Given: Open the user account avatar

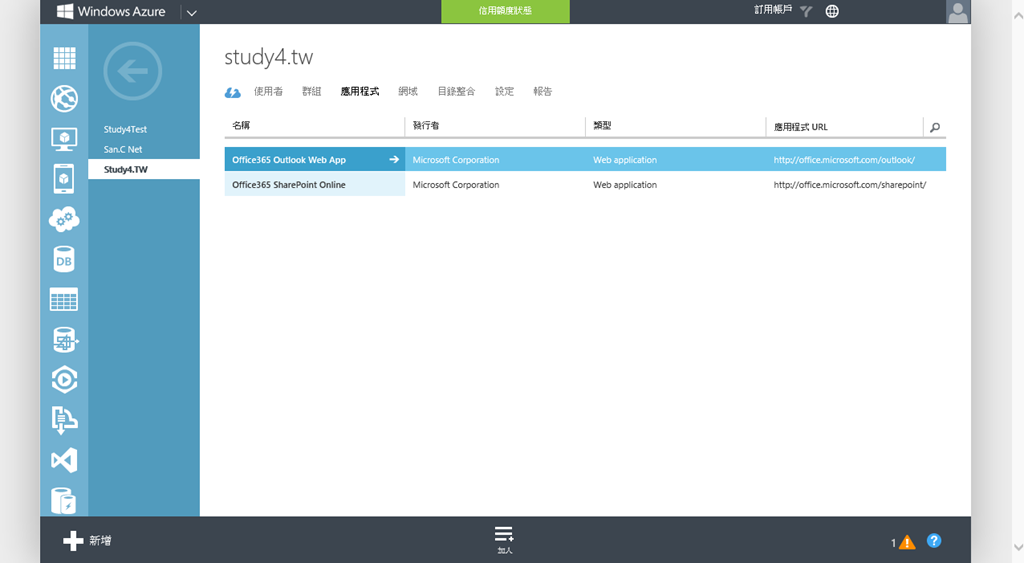Looking at the screenshot, I should (x=958, y=12).
